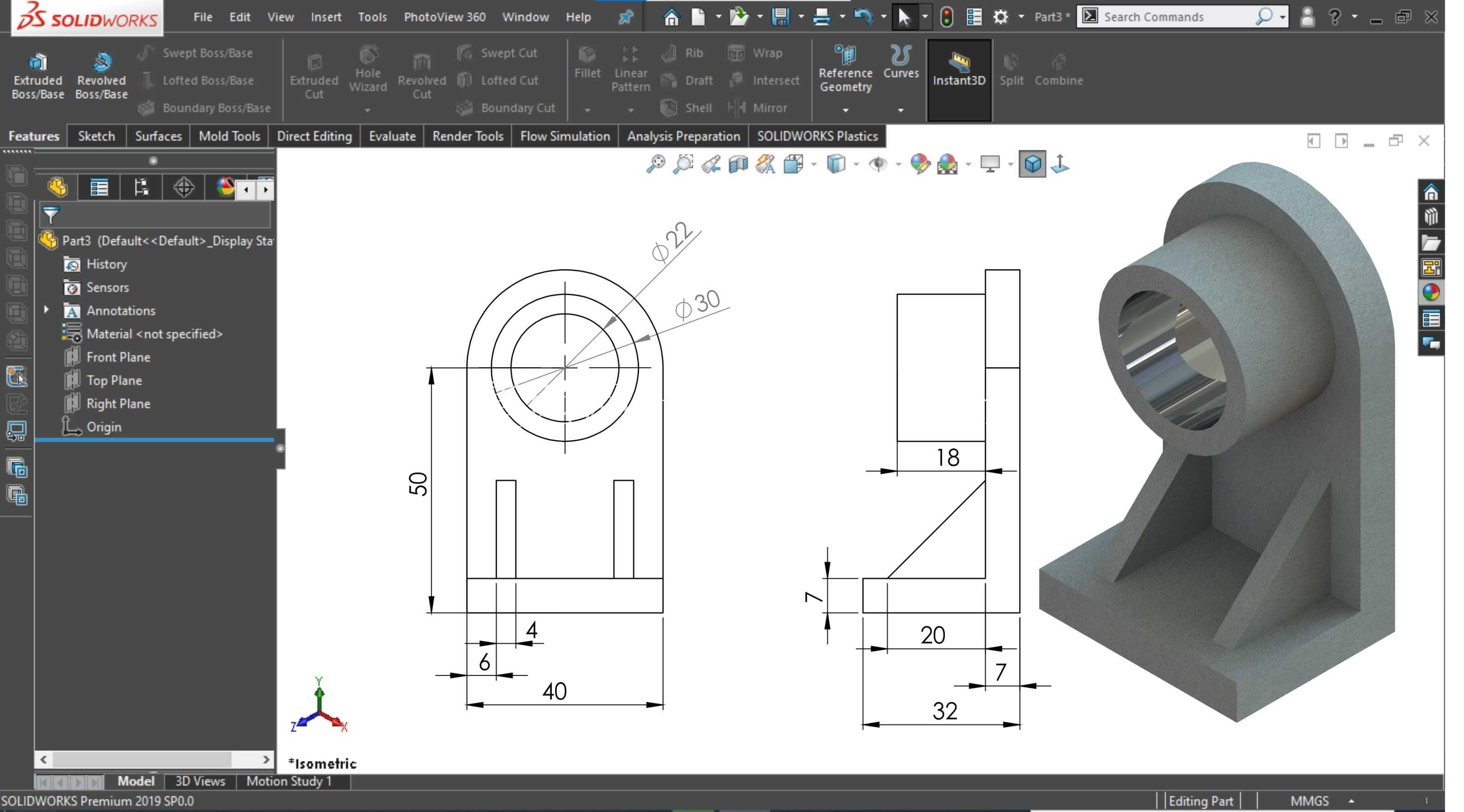1464x812 pixels.
Task: Open the MMGS unit system dropdown
Action: pos(1351,801)
